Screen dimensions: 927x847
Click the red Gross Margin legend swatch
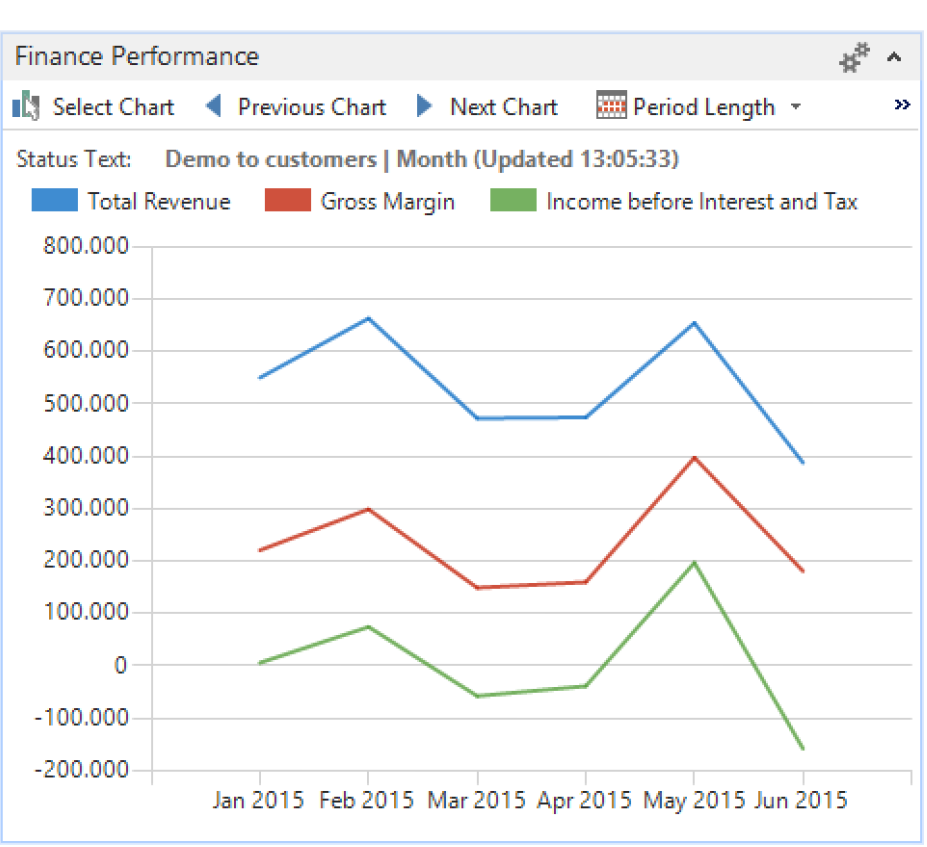pyautogui.click(x=287, y=201)
